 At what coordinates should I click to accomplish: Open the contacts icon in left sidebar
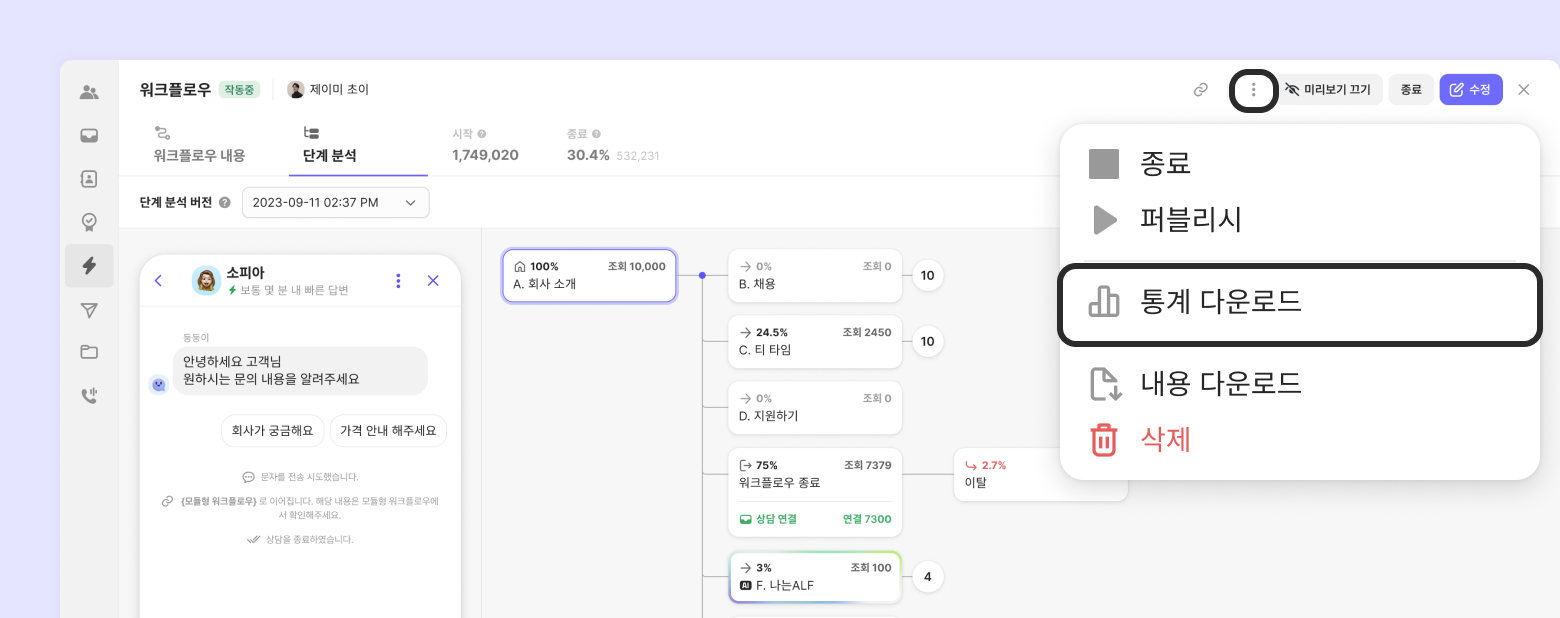click(89, 179)
